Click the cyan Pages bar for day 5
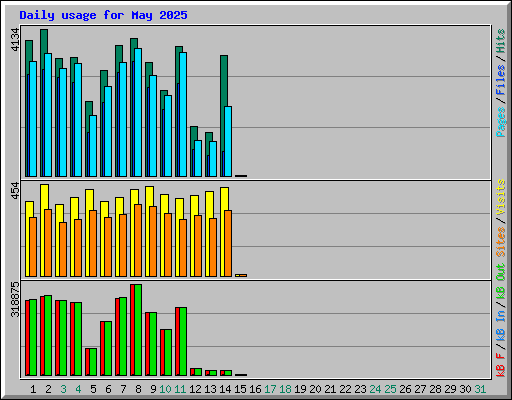This screenshot has width=512, height=400. coord(93,146)
